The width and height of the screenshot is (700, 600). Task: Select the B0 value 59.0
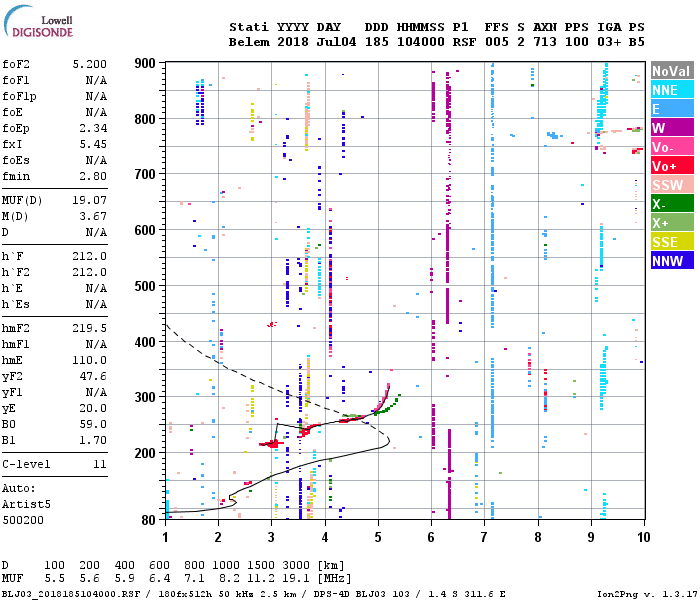(x=93, y=425)
